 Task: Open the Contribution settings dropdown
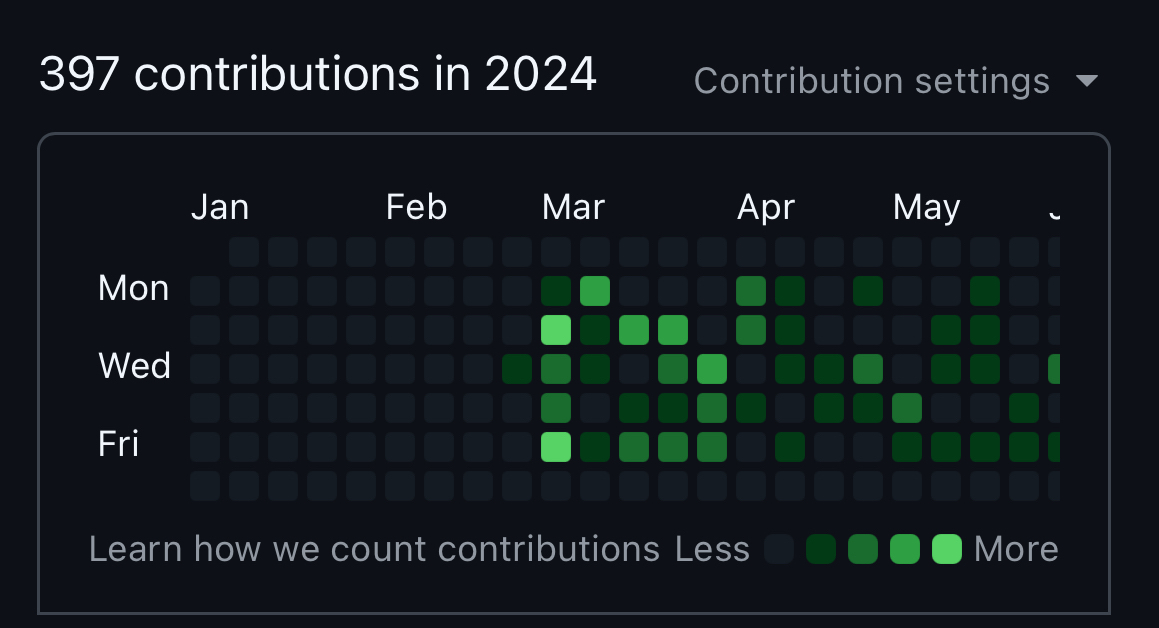click(x=895, y=81)
